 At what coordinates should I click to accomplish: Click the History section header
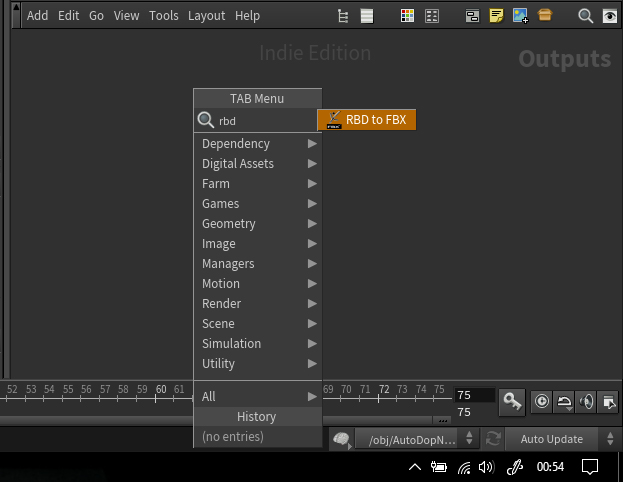(x=258, y=416)
